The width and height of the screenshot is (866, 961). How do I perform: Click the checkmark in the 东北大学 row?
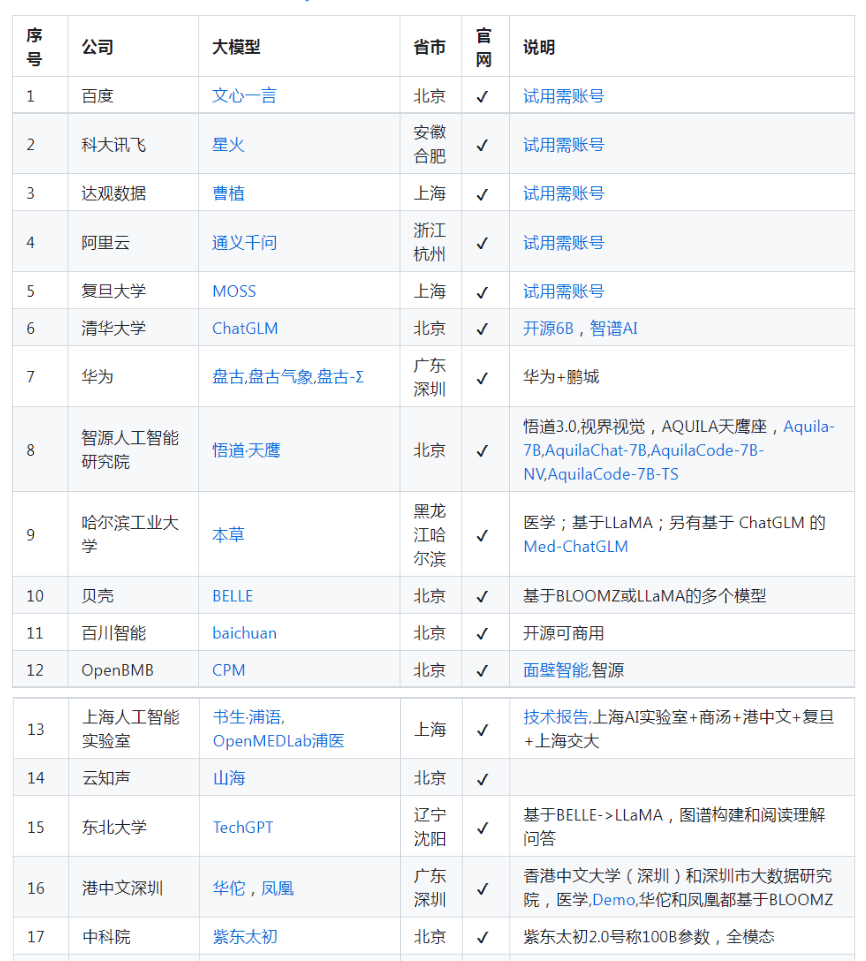[482, 827]
